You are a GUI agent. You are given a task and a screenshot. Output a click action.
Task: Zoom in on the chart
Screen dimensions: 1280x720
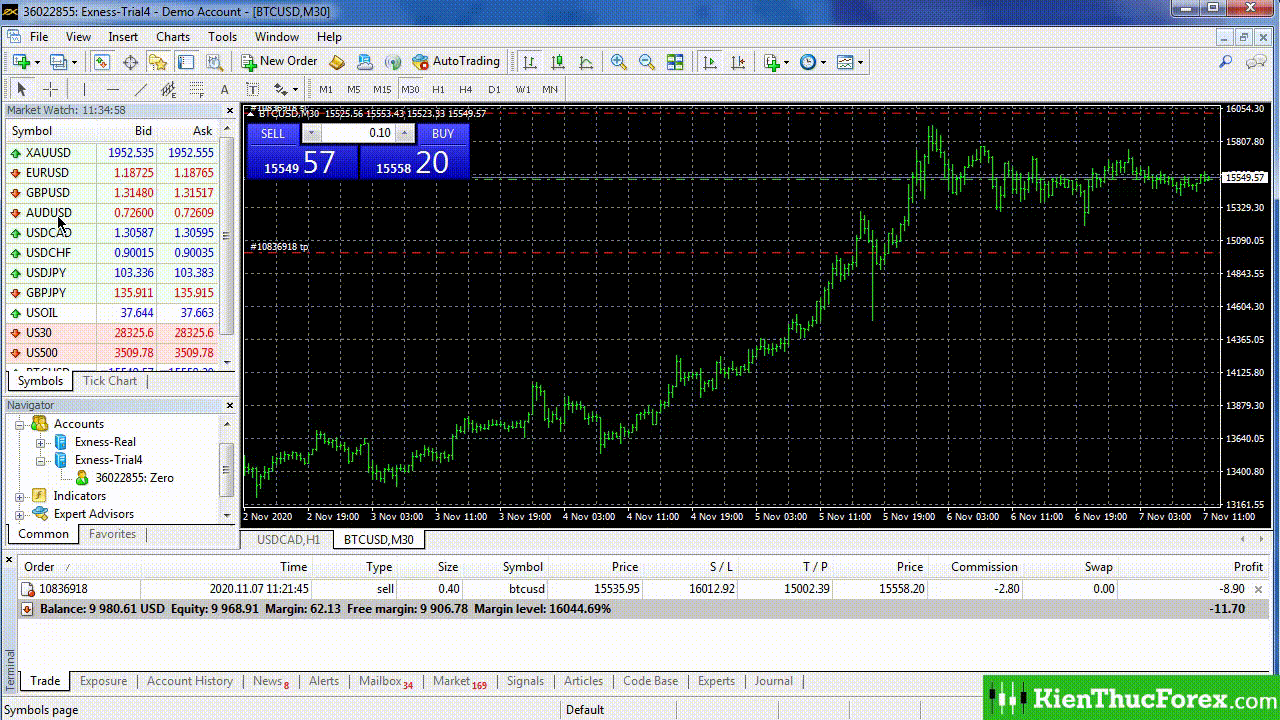tap(619, 62)
